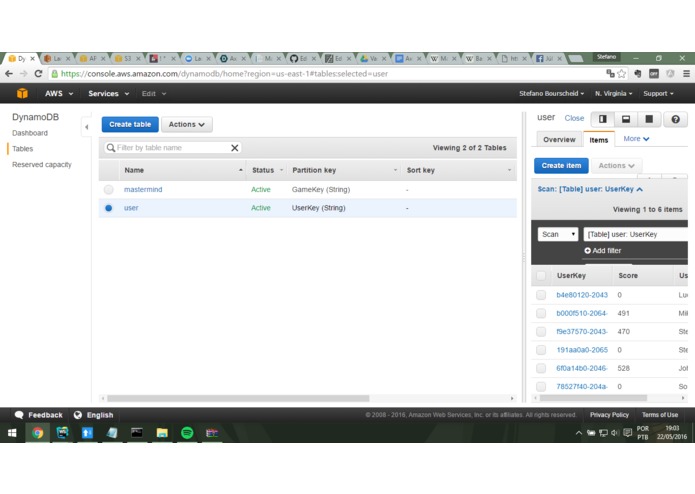Switch to the Overview tab
This screenshot has height=494, width=695.
coord(559,140)
